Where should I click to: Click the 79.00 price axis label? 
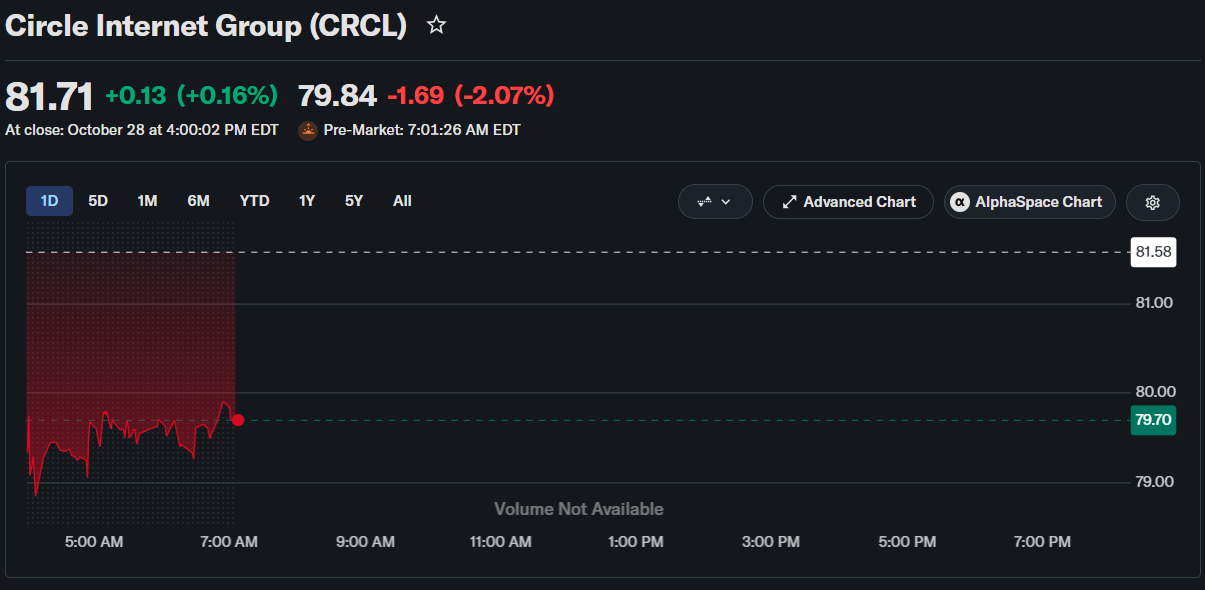(1154, 482)
